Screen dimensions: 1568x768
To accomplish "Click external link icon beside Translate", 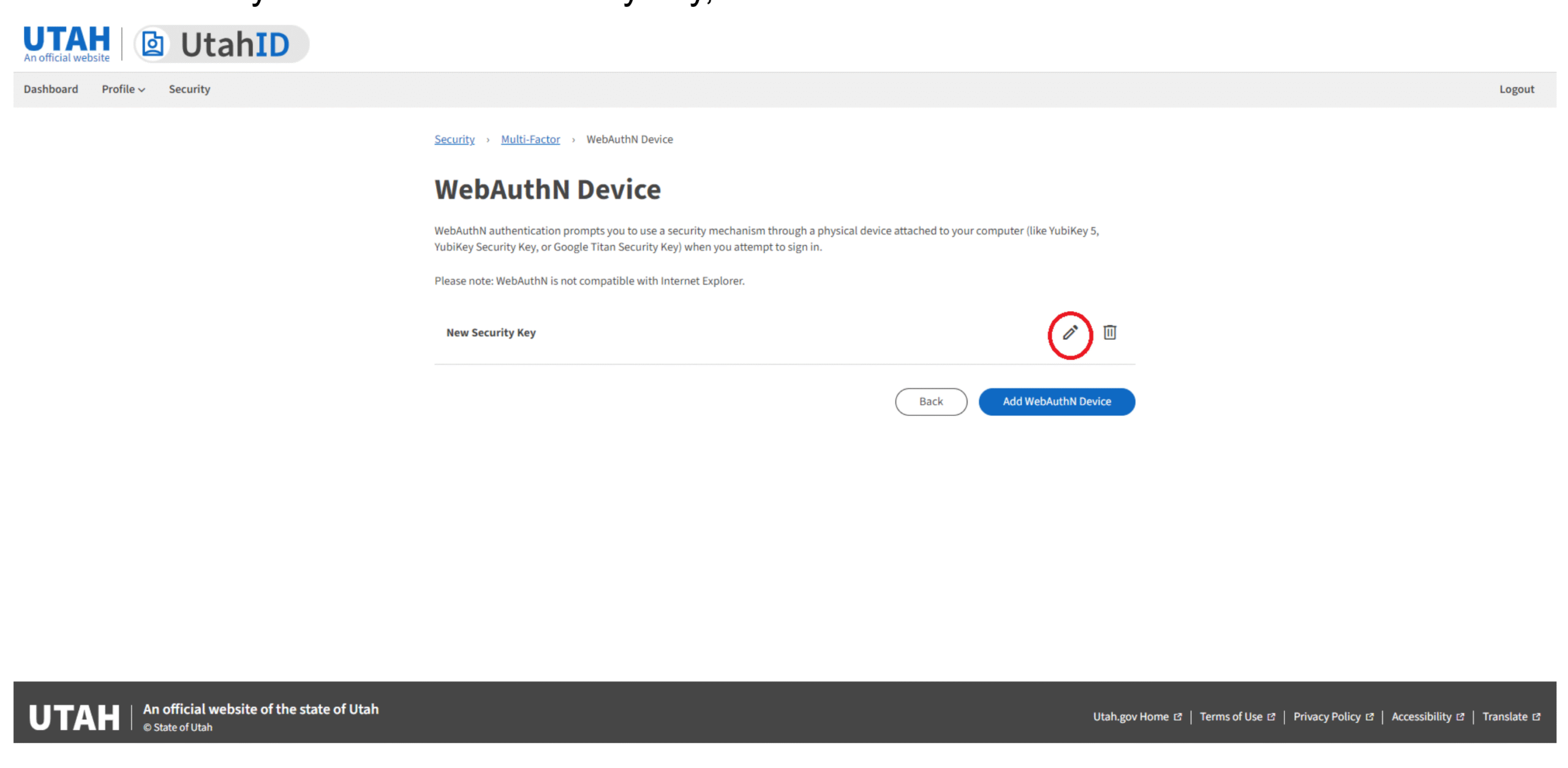I will (x=1536, y=717).
